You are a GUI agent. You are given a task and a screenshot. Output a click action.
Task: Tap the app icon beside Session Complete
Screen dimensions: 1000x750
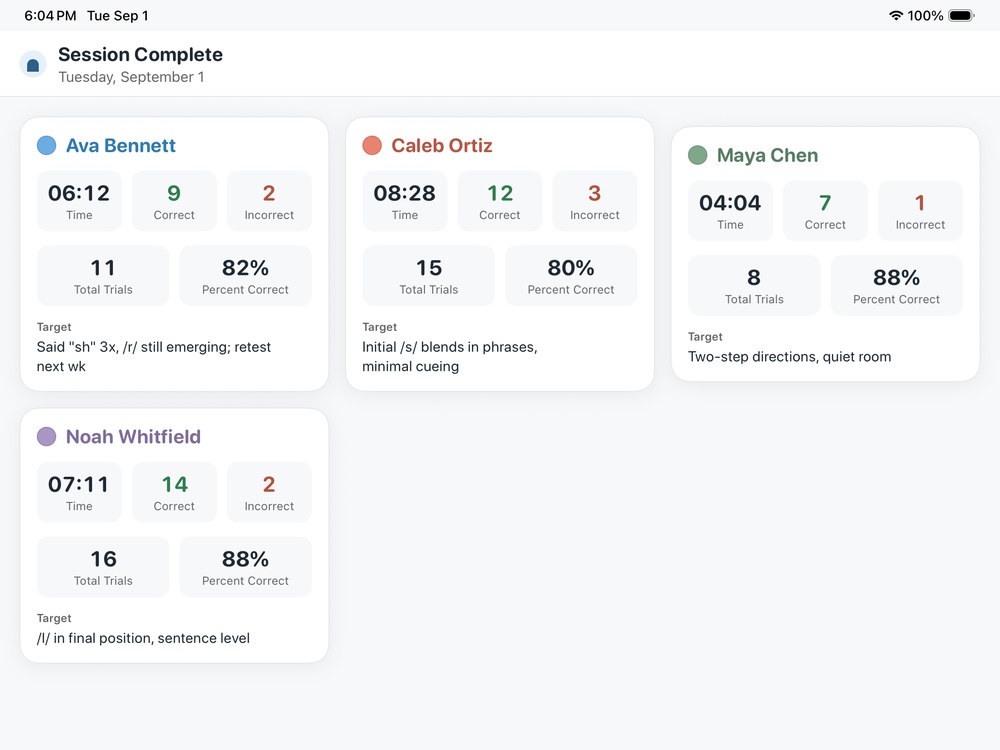coord(33,64)
